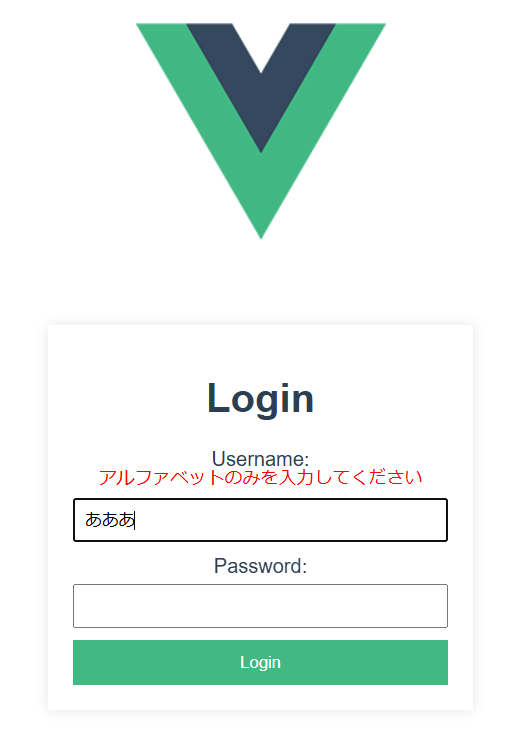This screenshot has width=530, height=733.
Task: Click the bold Login heading
Action: (260, 398)
